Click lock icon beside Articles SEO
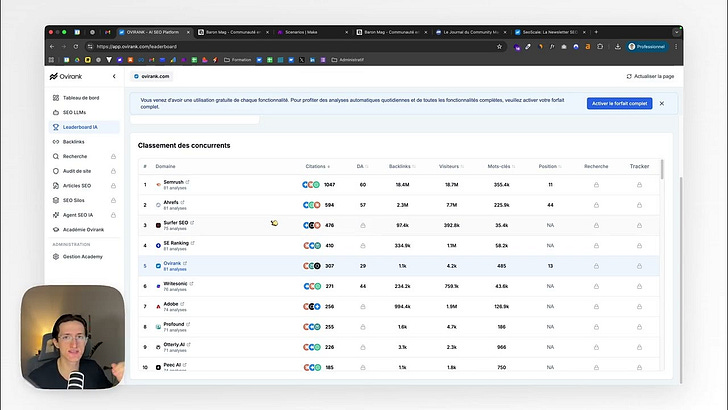 [113, 186]
